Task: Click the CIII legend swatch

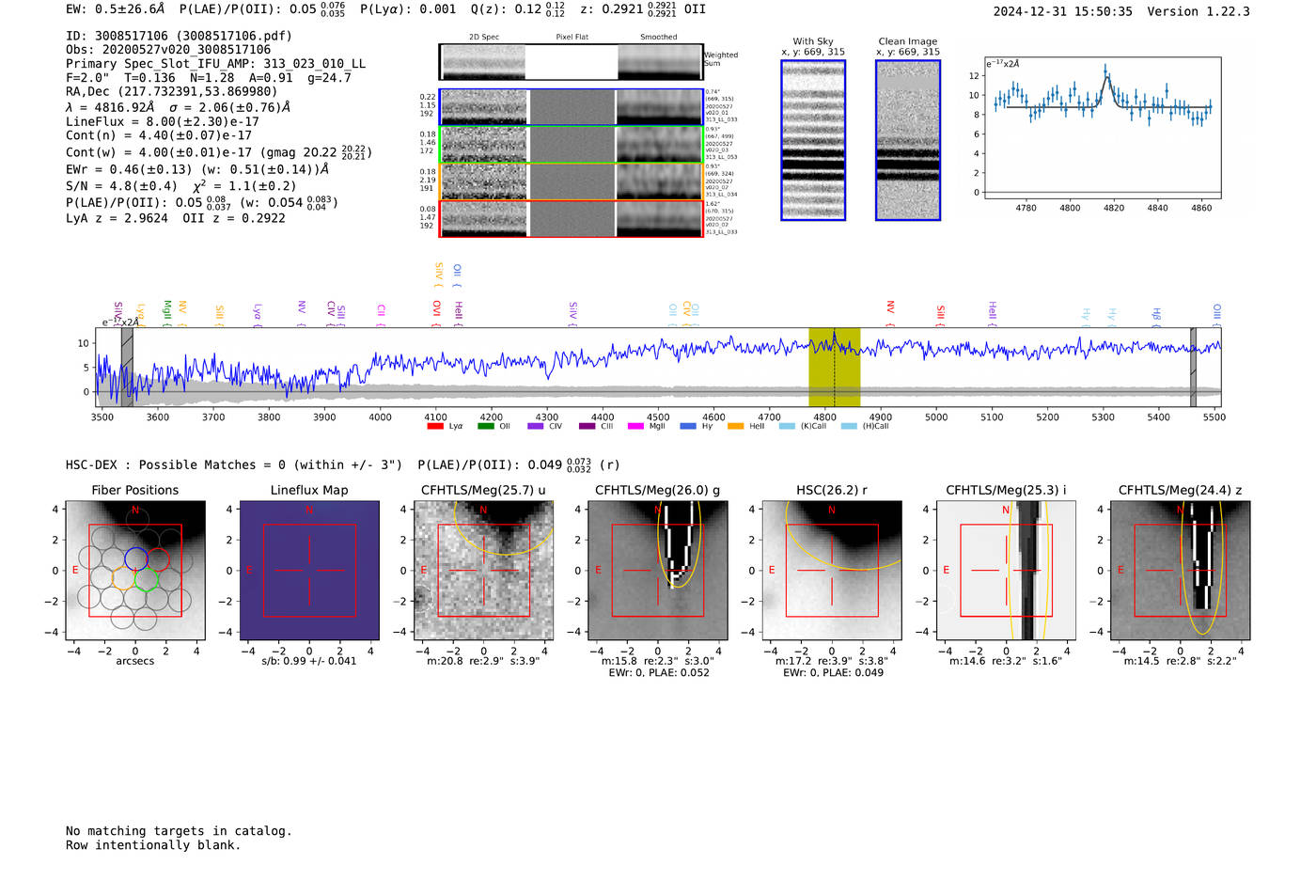Action: (x=587, y=426)
